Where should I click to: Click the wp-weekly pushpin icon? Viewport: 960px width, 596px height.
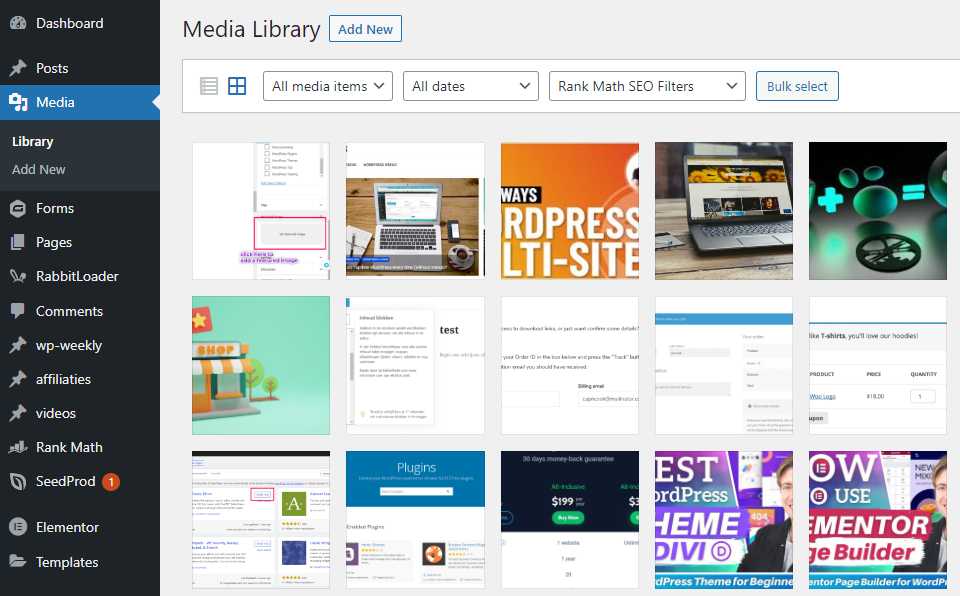click(x=18, y=345)
